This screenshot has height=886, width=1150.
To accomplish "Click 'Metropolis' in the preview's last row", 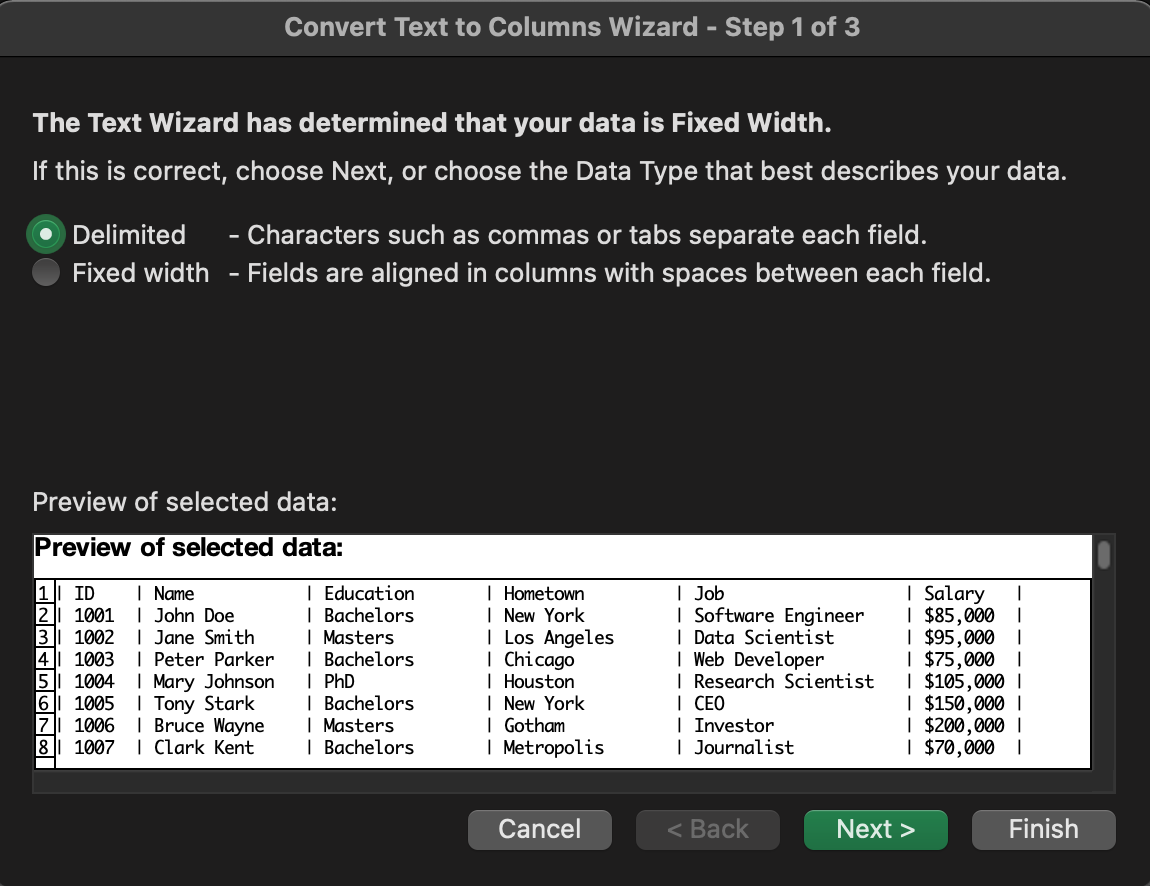I will click(553, 747).
